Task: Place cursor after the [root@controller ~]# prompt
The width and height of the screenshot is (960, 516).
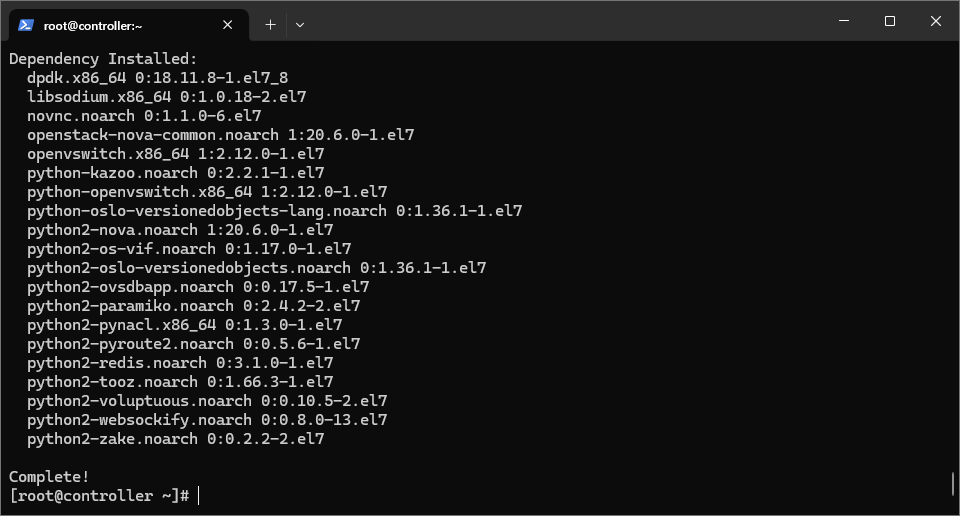Action: click(x=199, y=496)
